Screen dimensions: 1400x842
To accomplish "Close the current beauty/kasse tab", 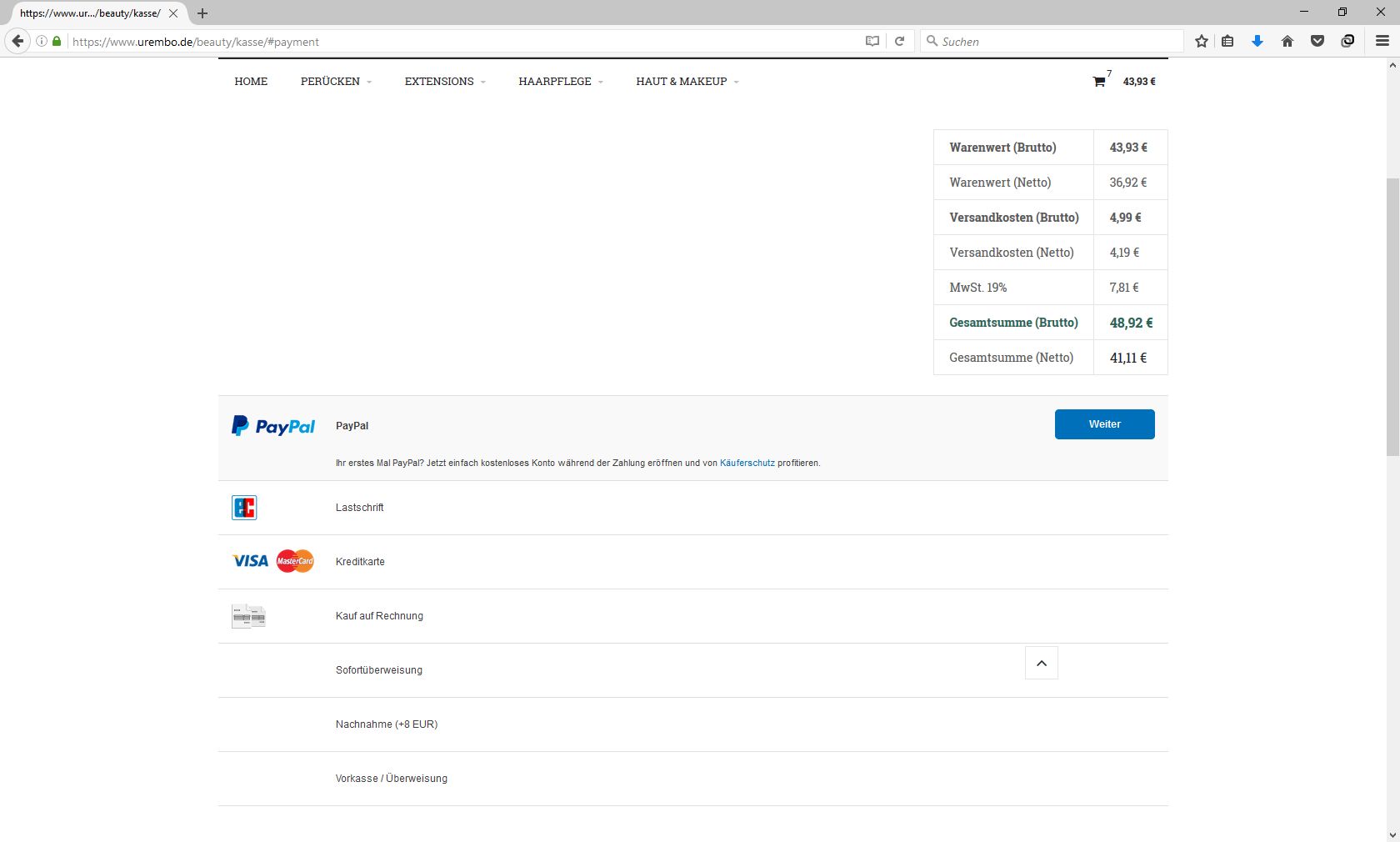I will tap(173, 13).
